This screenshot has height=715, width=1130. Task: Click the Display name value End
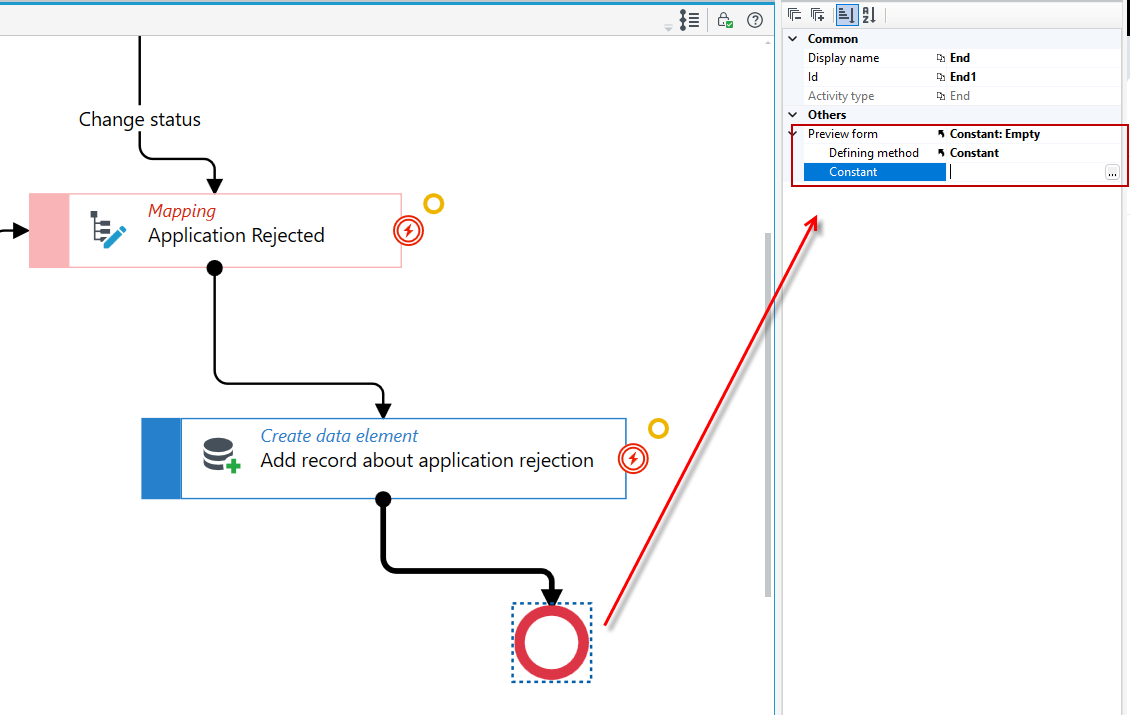960,58
